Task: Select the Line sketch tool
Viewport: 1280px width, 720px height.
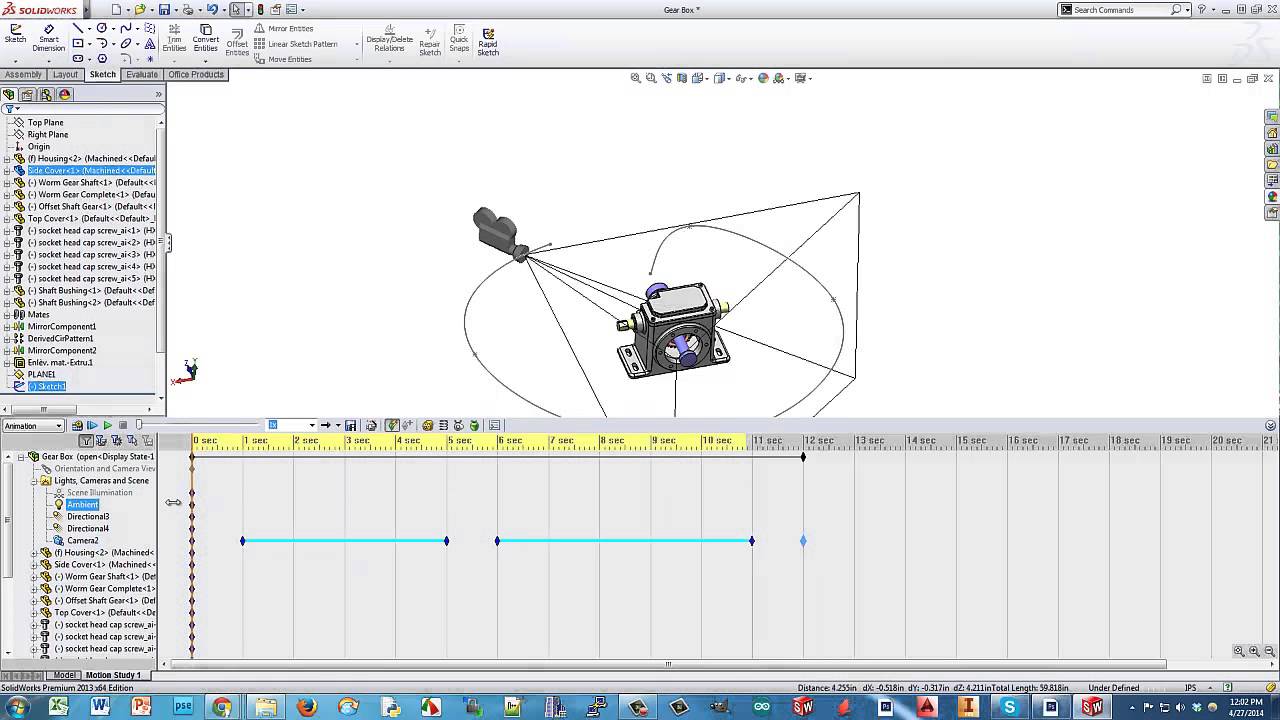Action: (78, 29)
